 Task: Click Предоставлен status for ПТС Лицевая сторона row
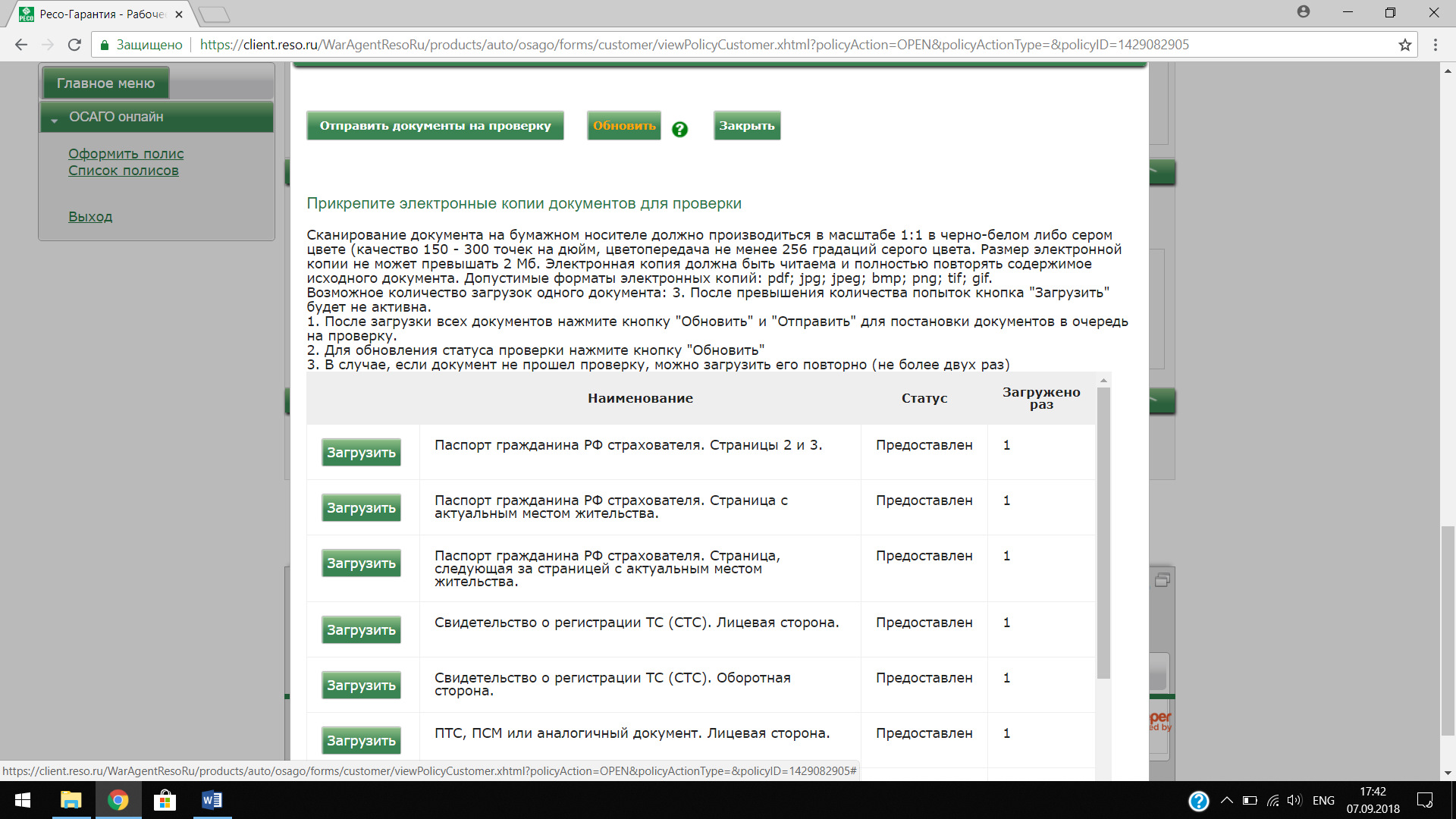[x=924, y=733]
